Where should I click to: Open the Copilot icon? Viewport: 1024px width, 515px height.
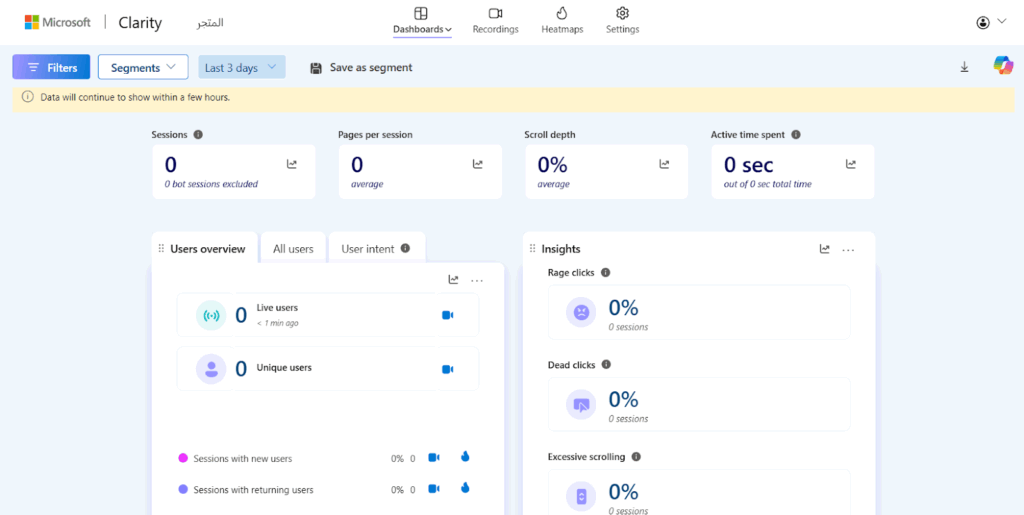click(x=1002, y=66)
